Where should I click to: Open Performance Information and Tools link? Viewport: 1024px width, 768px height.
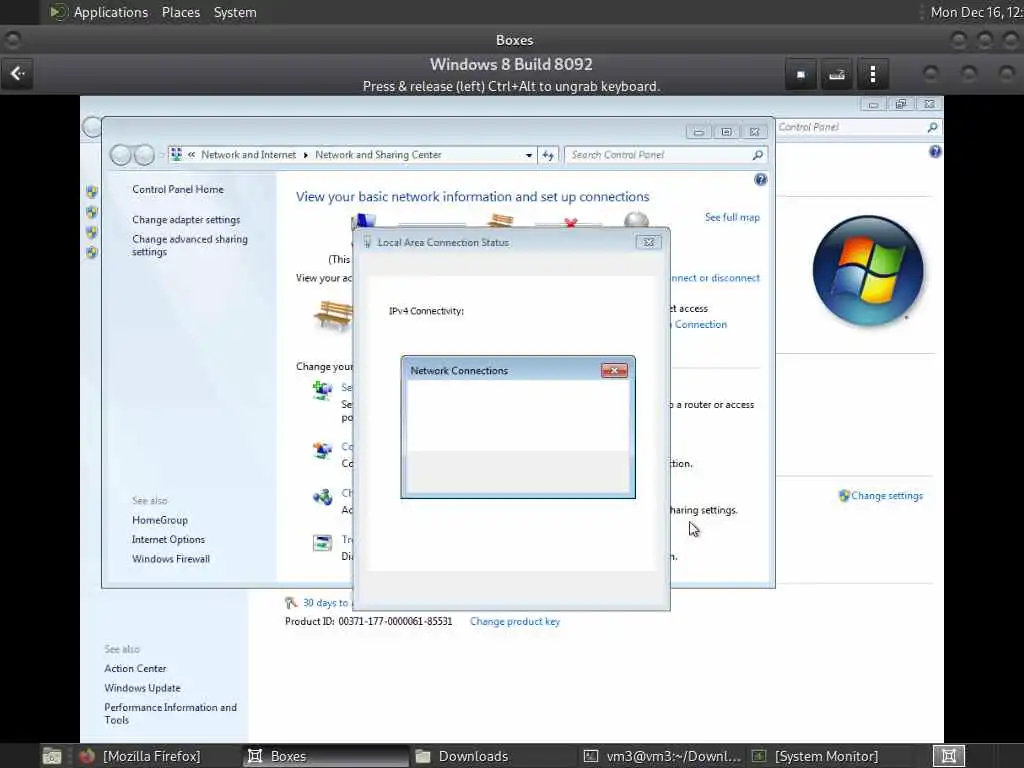pyautogui.click(x=170, y=714)
